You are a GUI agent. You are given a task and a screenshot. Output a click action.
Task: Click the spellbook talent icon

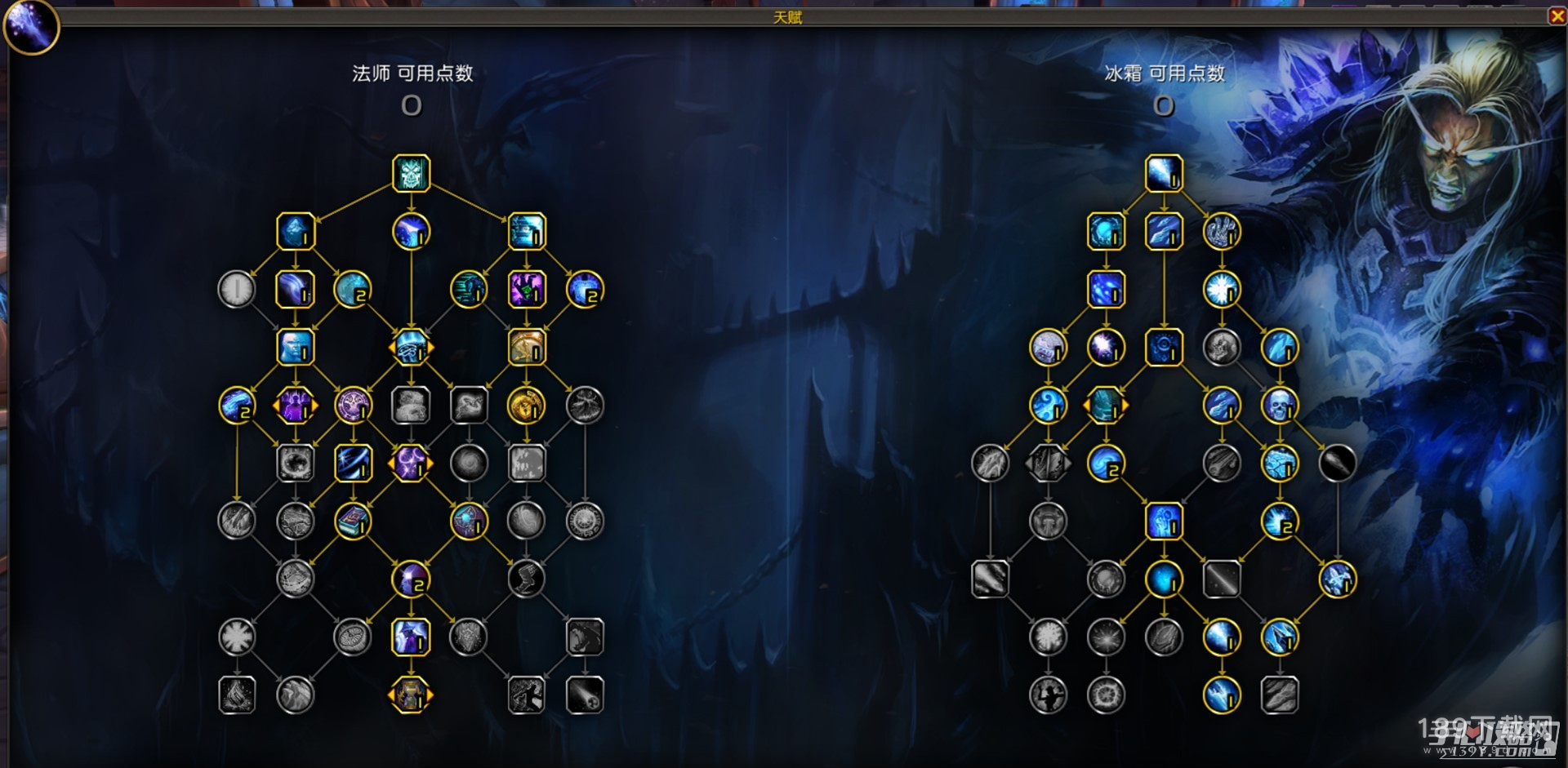coord(353,521)
